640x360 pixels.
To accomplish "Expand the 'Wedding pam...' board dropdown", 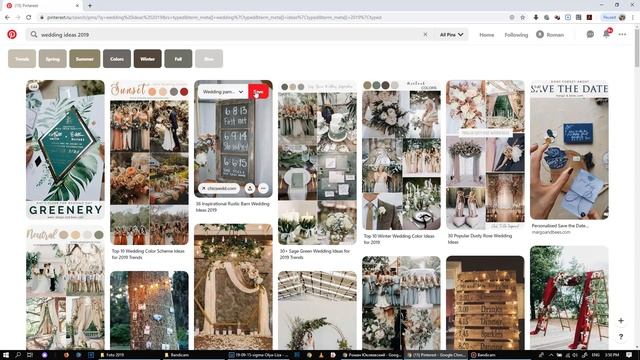I will click(223, 92).
